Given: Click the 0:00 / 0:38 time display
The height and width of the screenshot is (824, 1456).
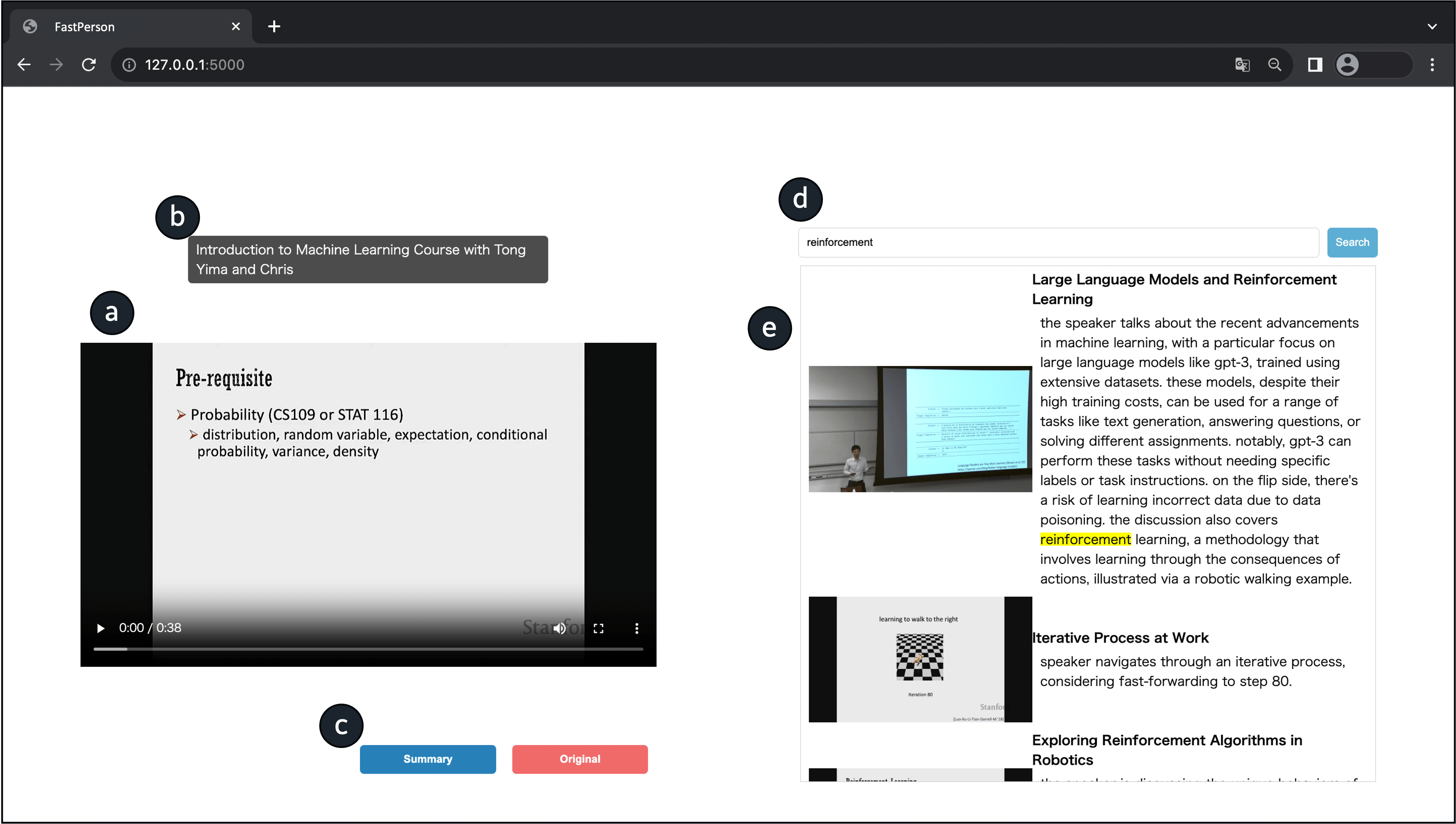Looking at the screenshot, I should 150,628.
